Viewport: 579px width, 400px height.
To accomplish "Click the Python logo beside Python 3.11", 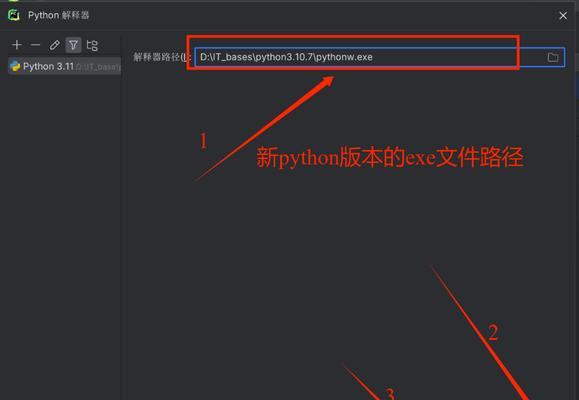I will [x=15, y=66].
